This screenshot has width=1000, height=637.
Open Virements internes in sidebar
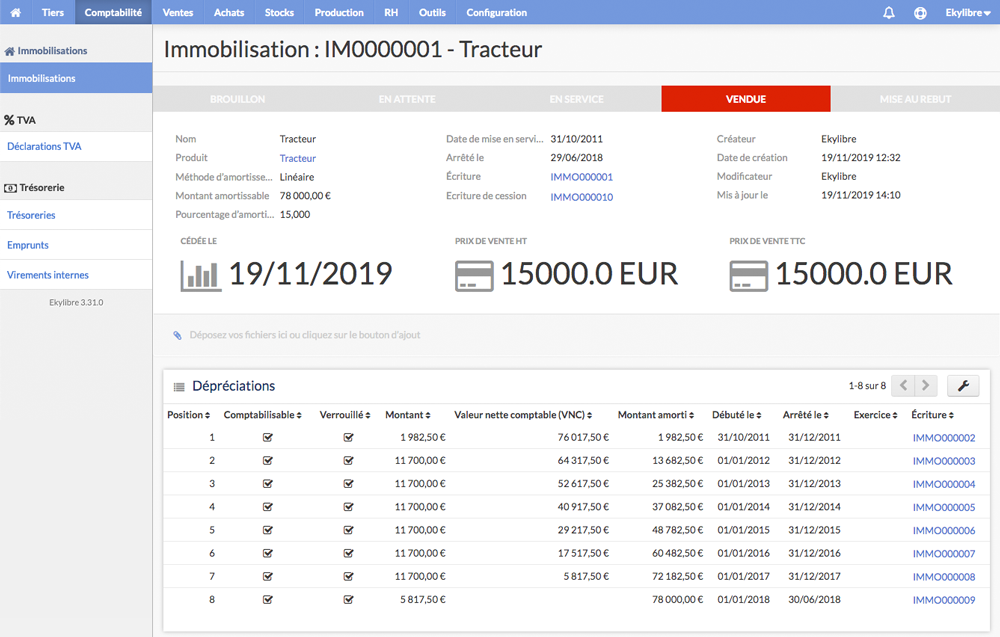pyautogui.click(x=76, y=275)
